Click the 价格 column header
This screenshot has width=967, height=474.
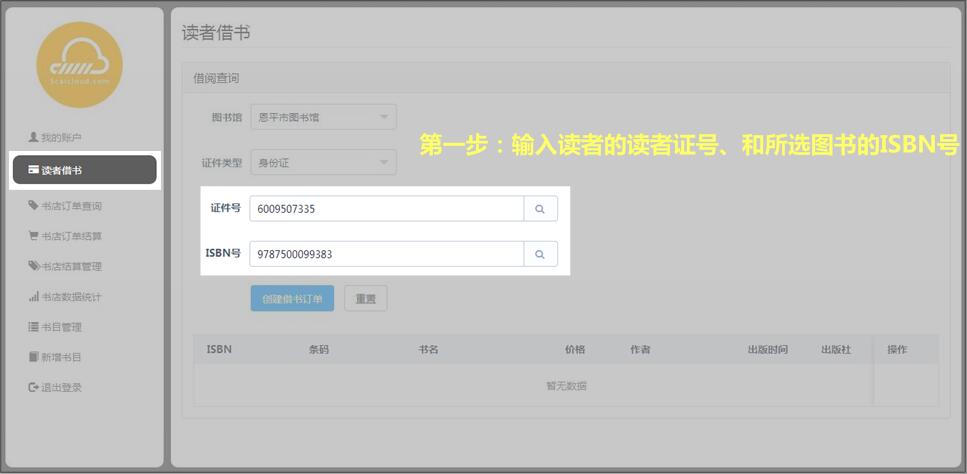[x=574, y=350]
